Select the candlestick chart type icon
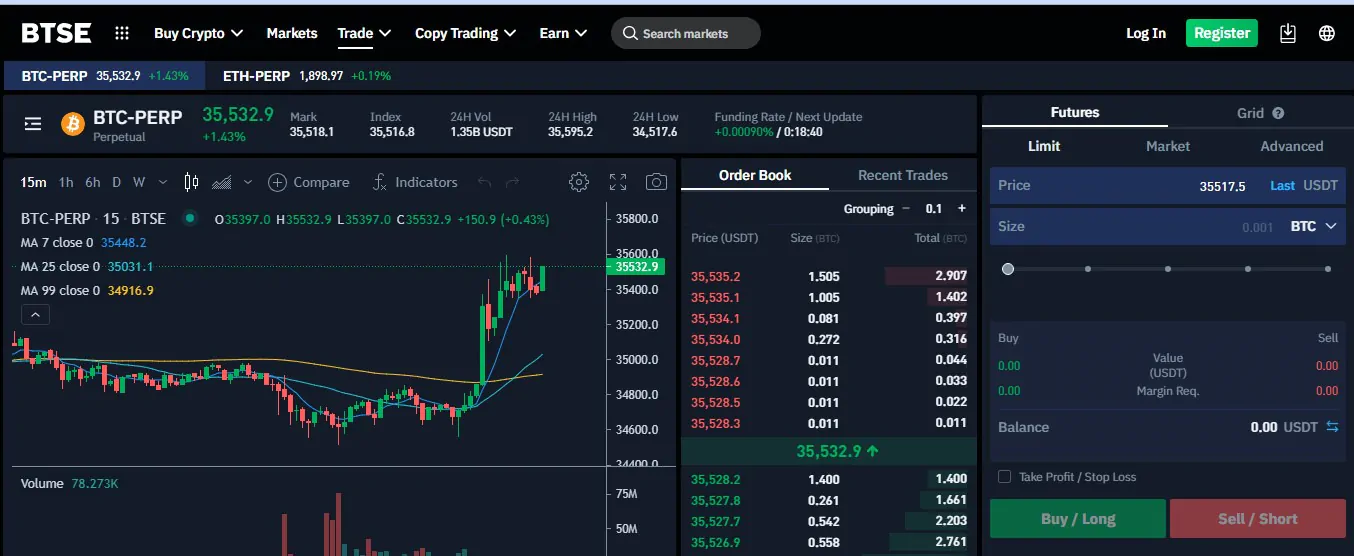1354x556 pixels. click(192, 182)
